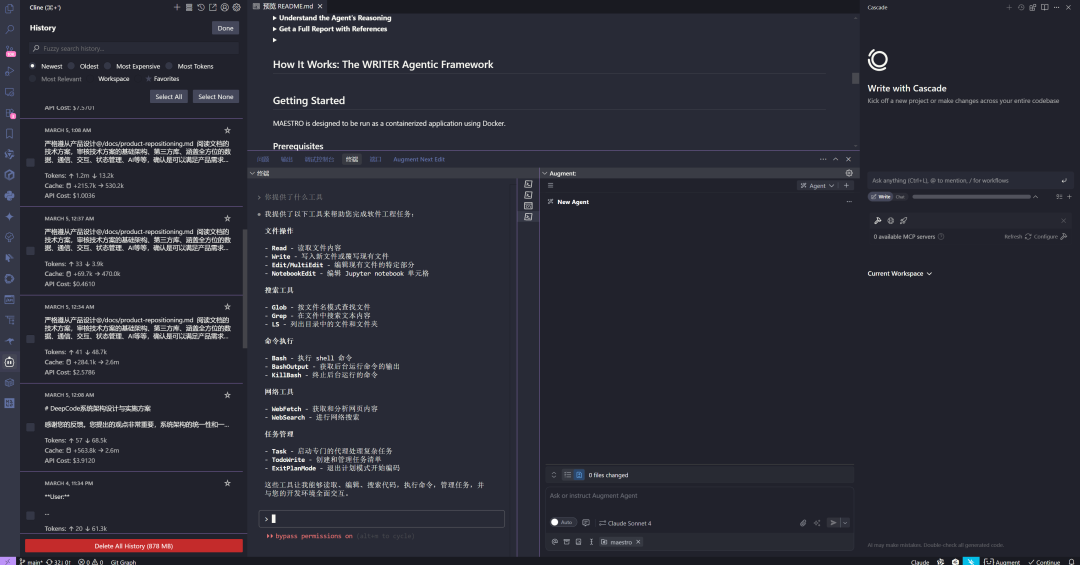Click the Select None button

[x=216, y=96]
